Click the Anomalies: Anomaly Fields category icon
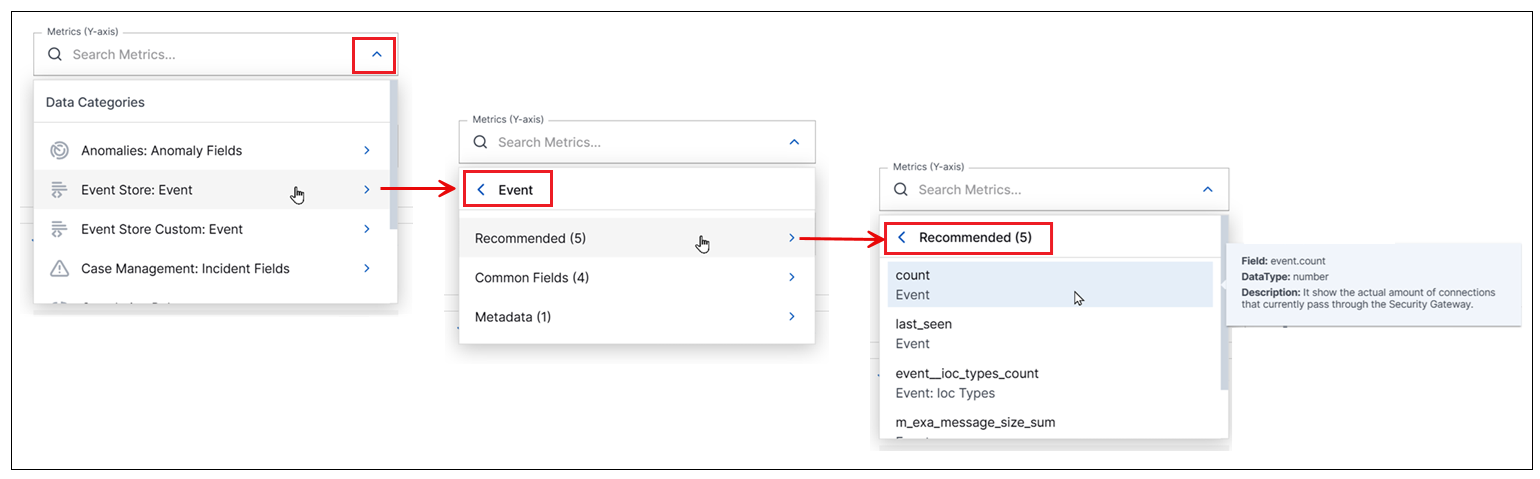1540x479 pixels. 59,150
